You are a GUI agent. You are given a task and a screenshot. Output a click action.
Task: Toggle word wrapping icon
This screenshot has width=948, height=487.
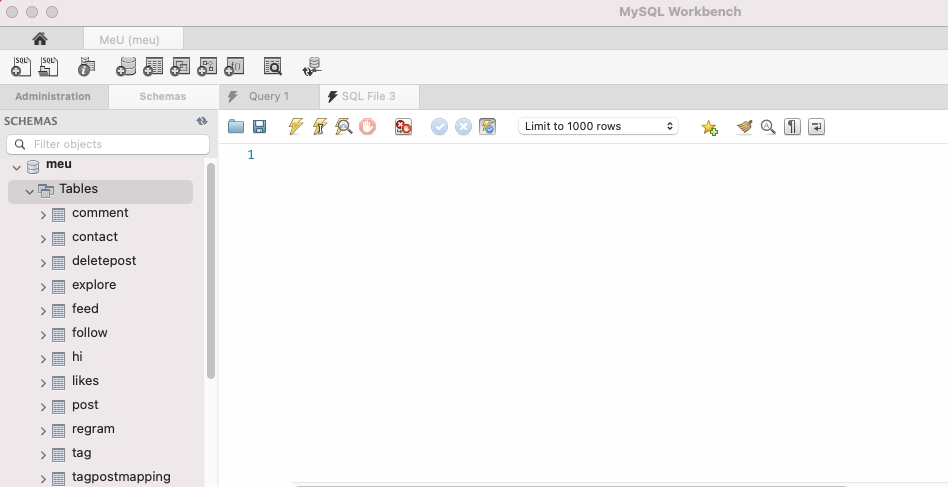click(x=816, y=126)
